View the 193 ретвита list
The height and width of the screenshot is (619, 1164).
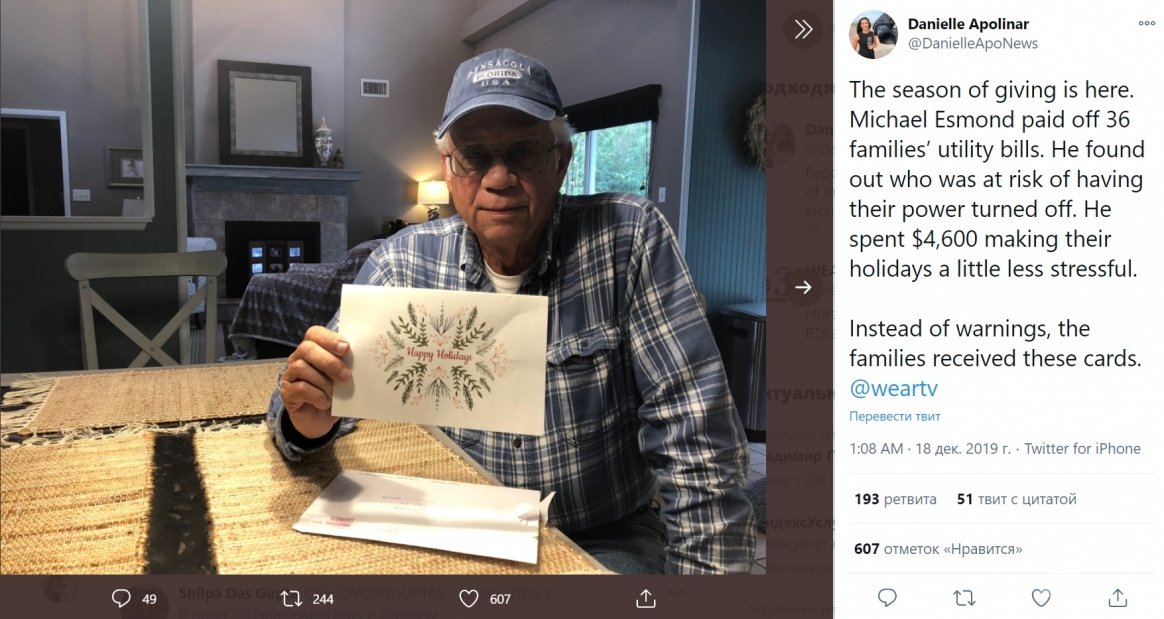(x=895, y=499)
